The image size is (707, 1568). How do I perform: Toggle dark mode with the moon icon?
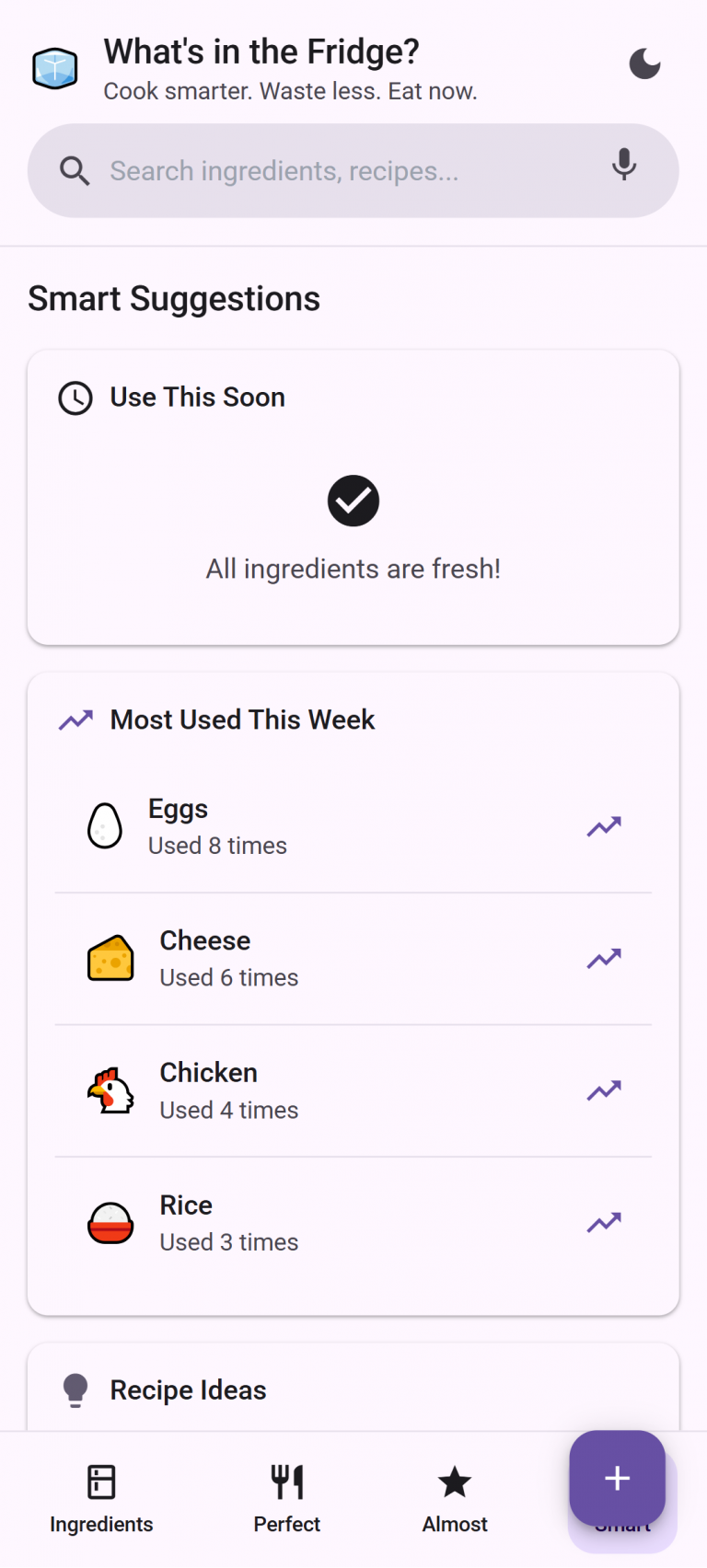click(644, 63)
